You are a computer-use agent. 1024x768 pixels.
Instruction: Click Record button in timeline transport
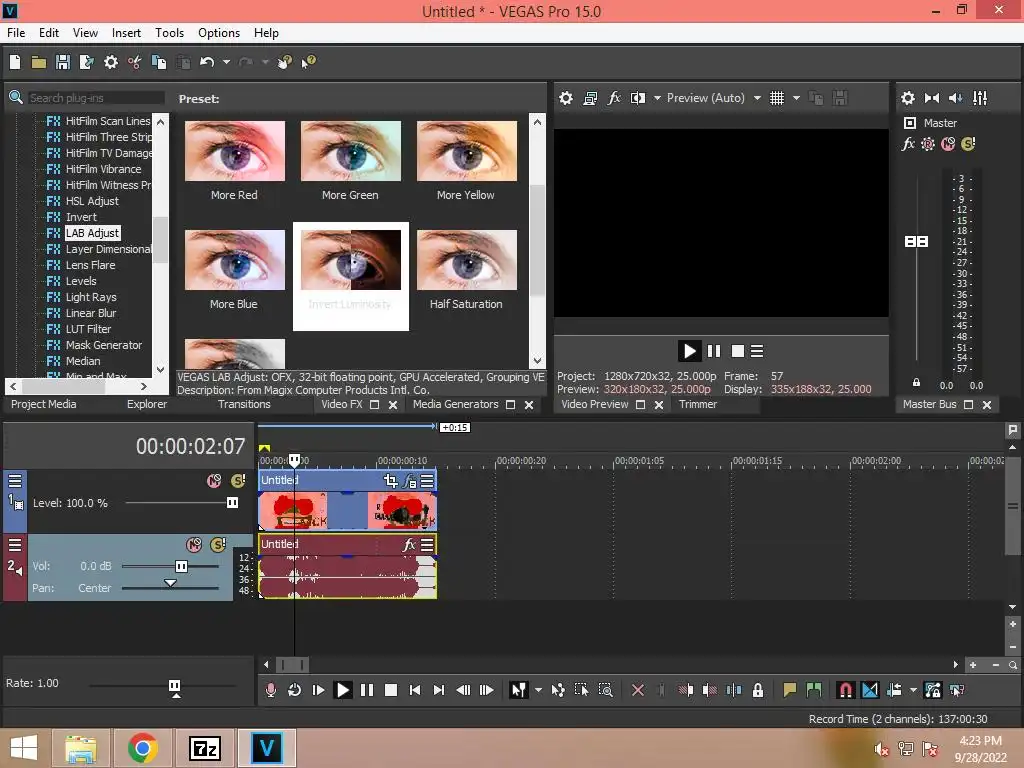[x=270, y=690]
